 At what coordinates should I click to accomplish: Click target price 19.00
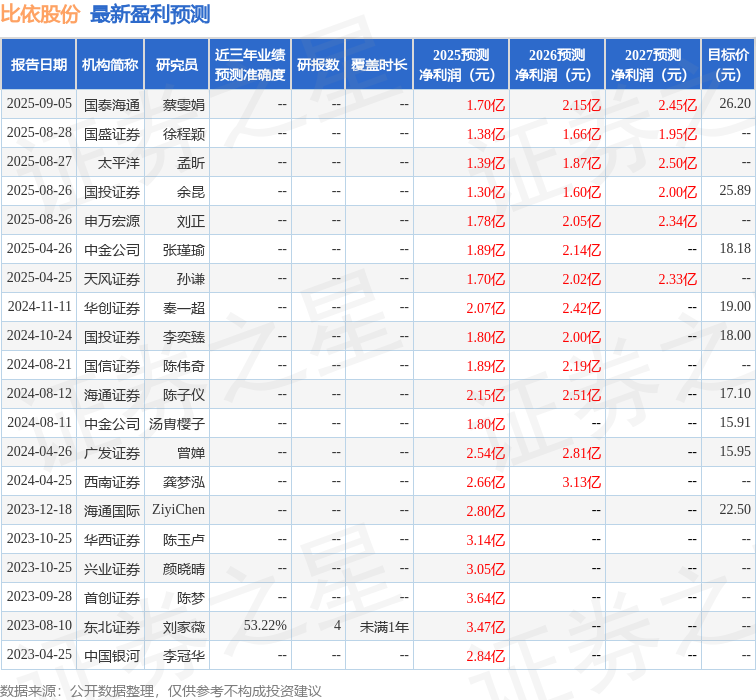(735, 306)
